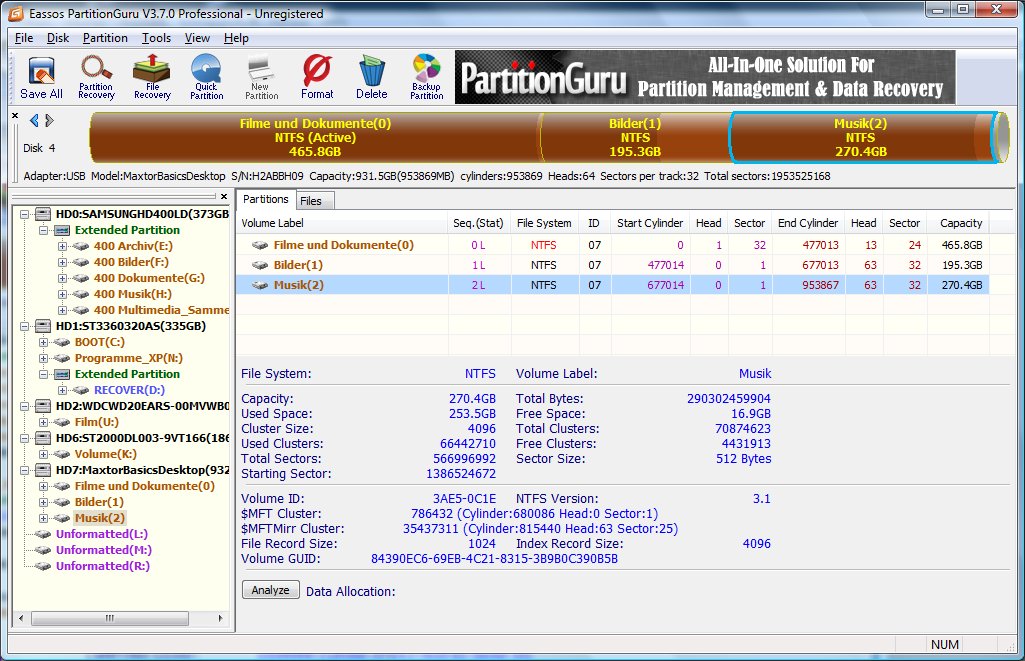Expand the Film(U:) node
The image size is (1025, 661).
[44, 422]
